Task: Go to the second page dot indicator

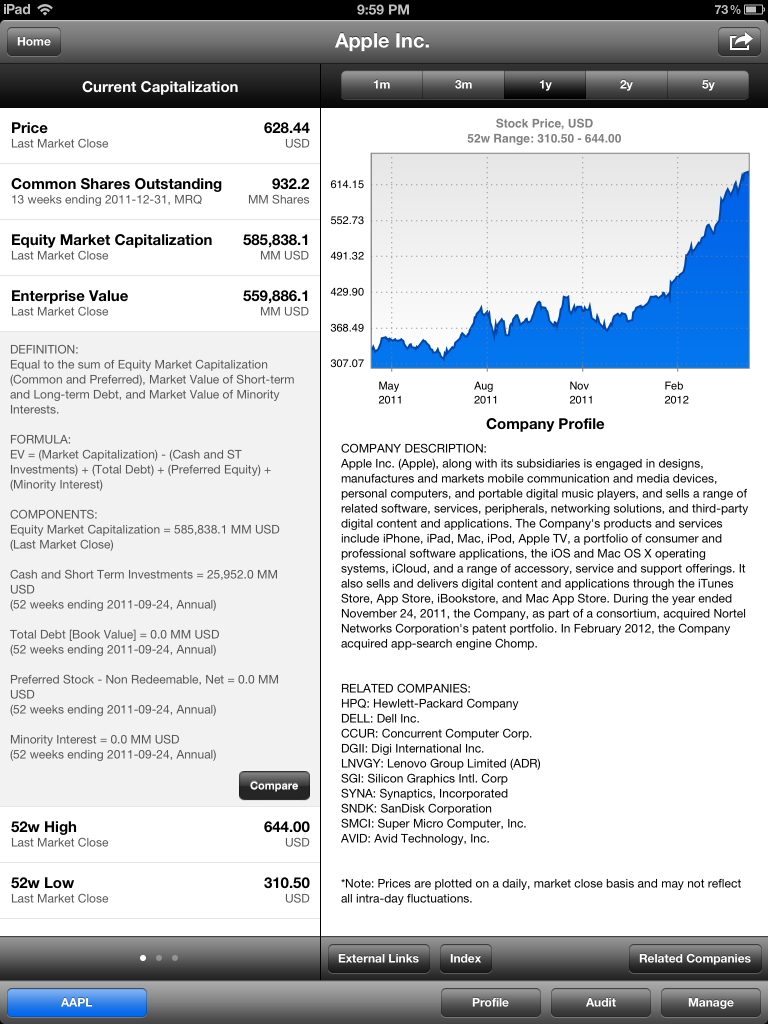Action: click(159, 958)
